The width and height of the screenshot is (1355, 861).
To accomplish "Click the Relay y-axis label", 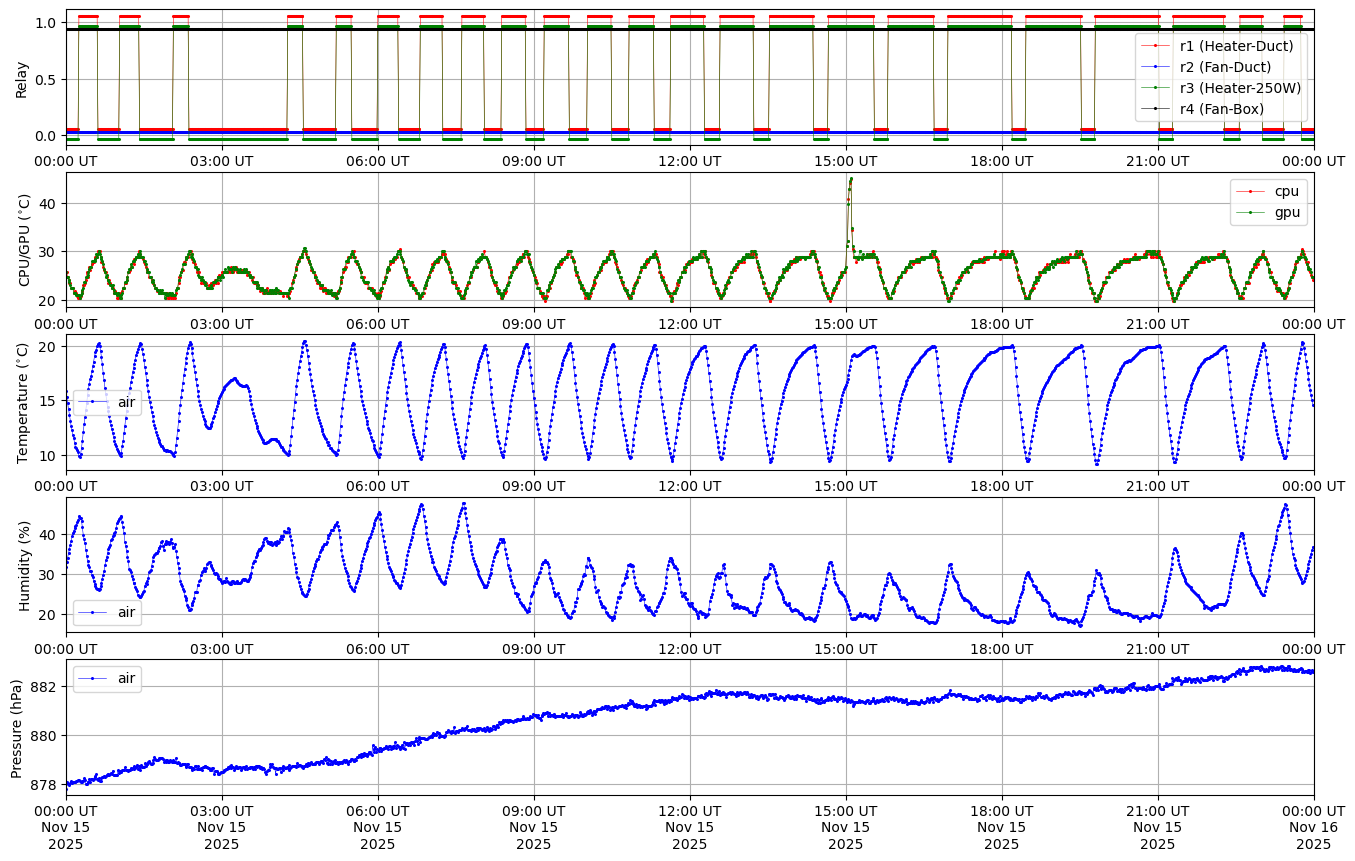I will 22,78.
